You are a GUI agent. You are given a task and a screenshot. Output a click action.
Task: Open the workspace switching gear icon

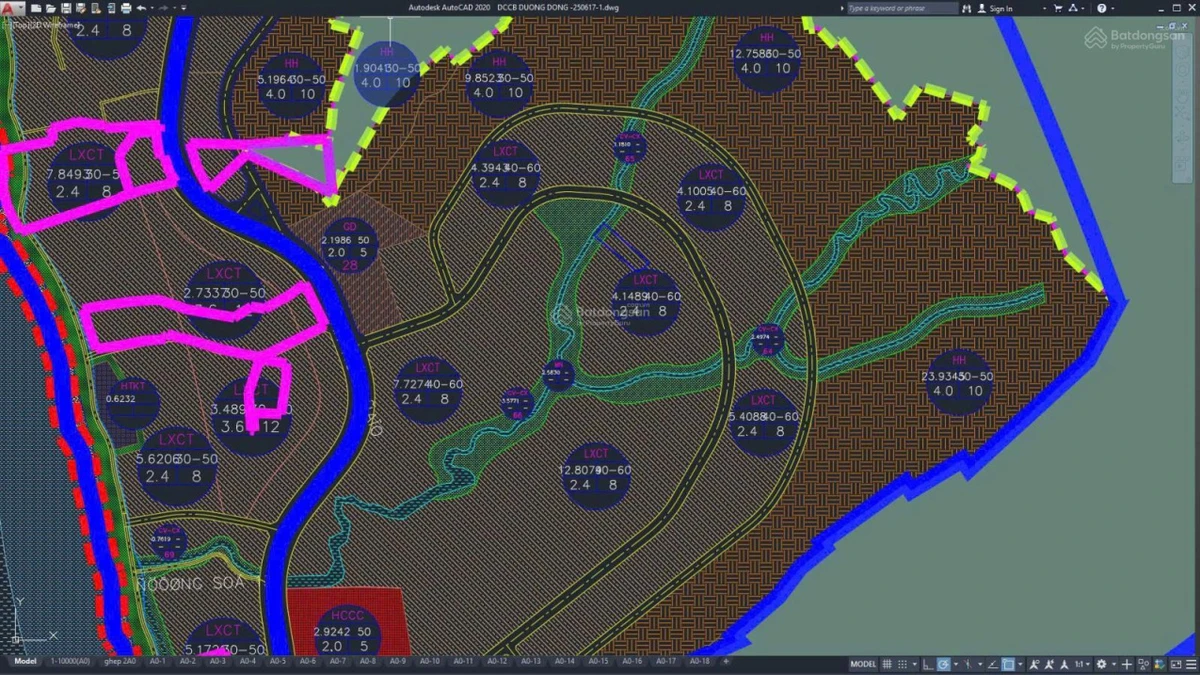tap(1101, 663)
